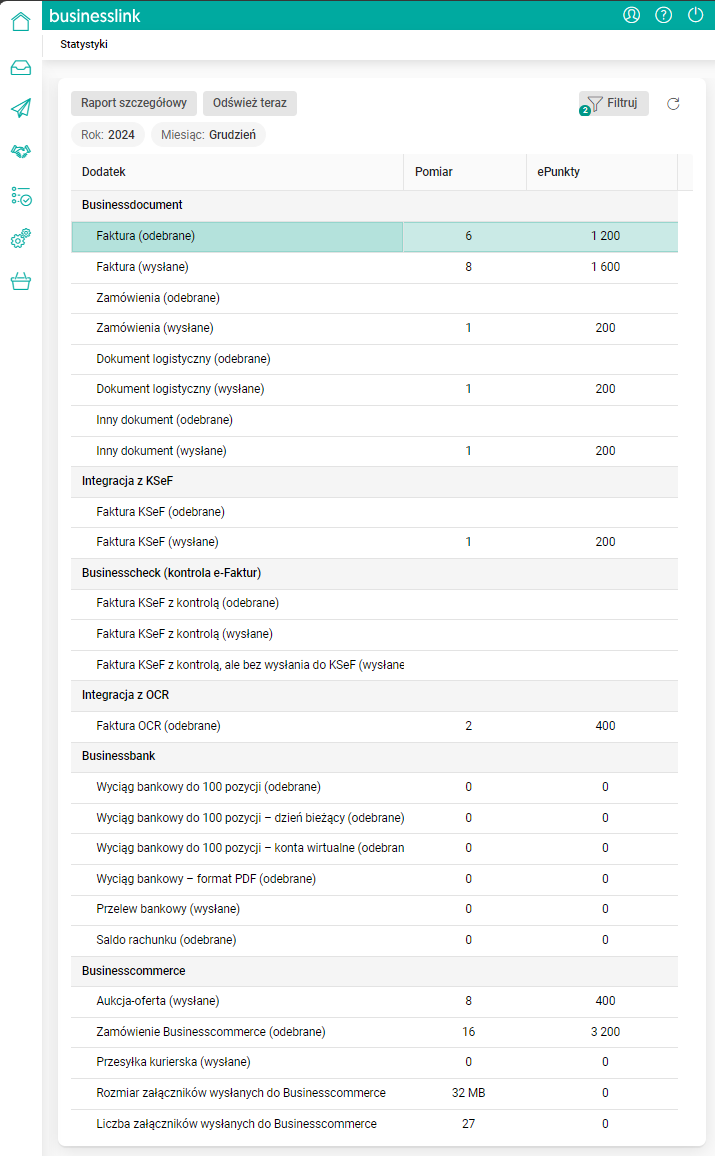Click the circular refresh icon
Screen dimensions: 715x1156
(x=673, y=104)
